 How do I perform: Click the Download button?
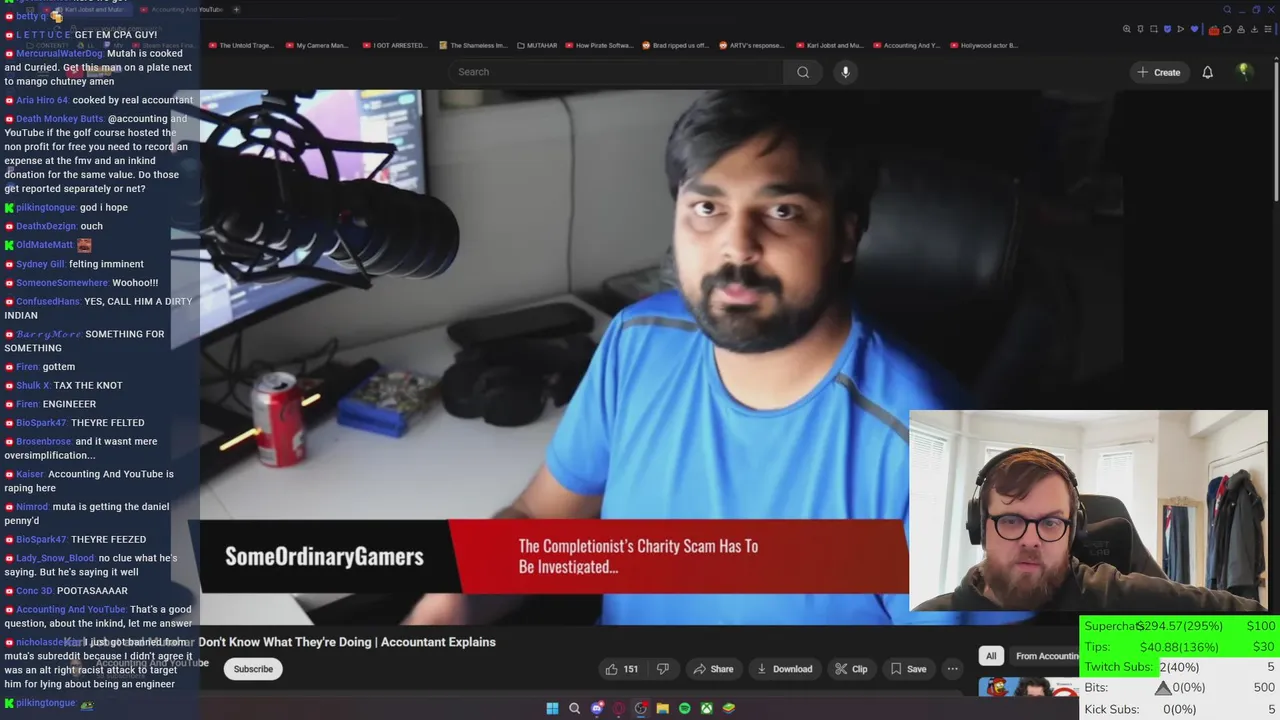[x=784, y=669]
